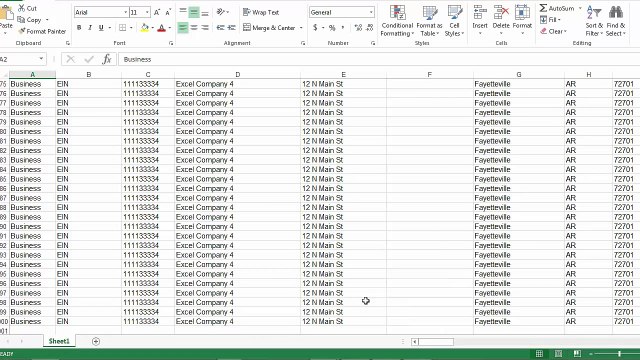Open the General number format dropdown
640x360 pixels.
(x=371, y=13)
